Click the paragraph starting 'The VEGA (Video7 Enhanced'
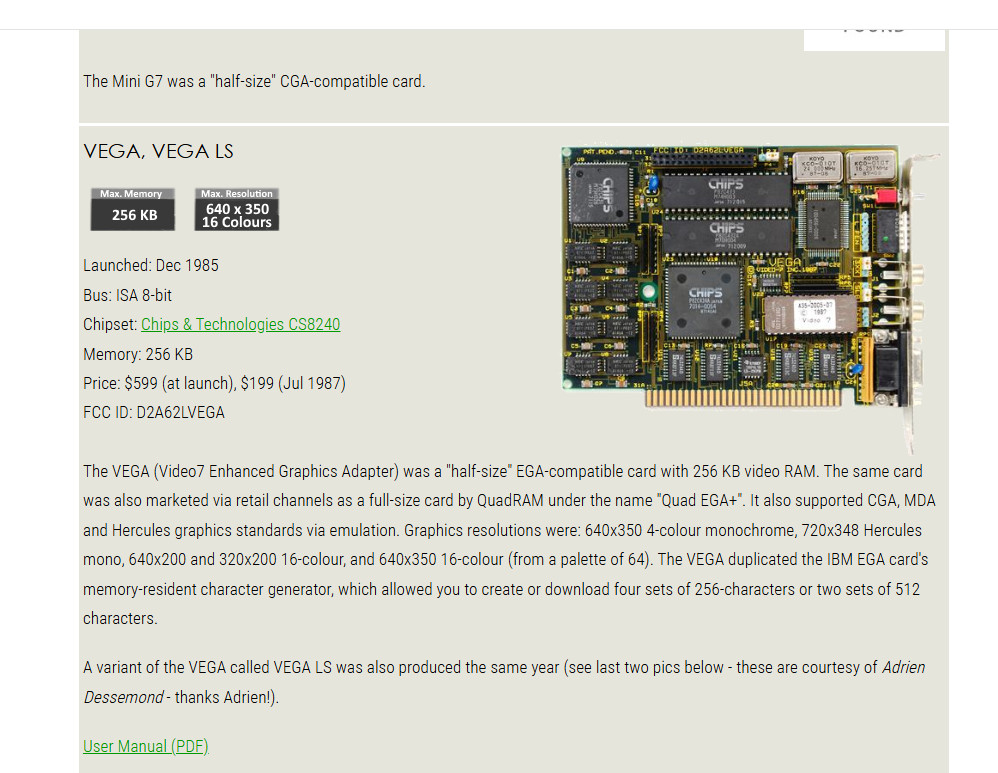998x773 pixels. point(509,545)
